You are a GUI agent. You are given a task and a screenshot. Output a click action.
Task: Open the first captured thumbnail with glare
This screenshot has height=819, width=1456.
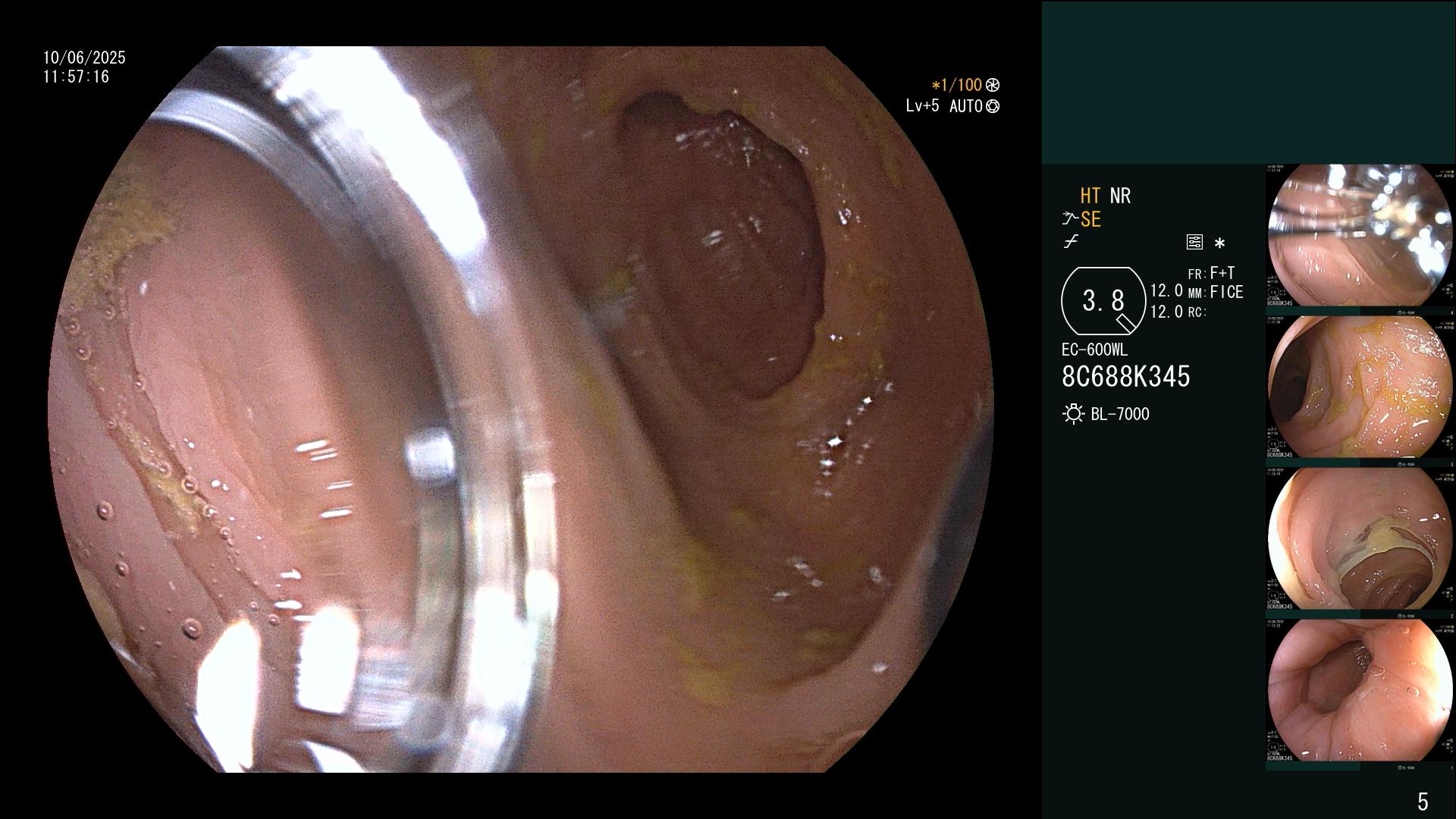[1360, 236]
